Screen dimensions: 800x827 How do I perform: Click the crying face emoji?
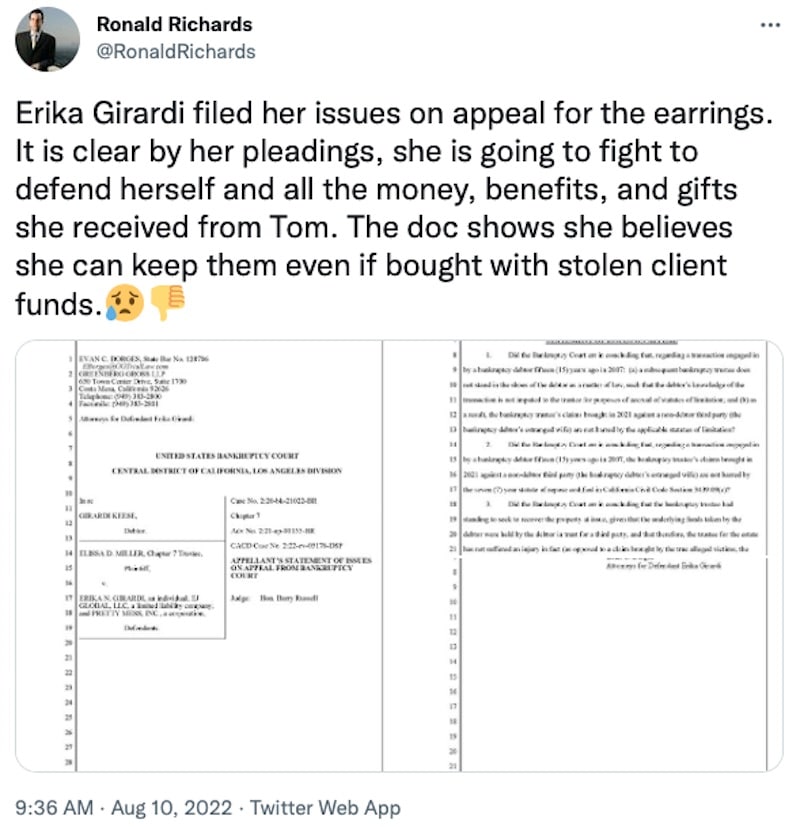coord(124,304)
